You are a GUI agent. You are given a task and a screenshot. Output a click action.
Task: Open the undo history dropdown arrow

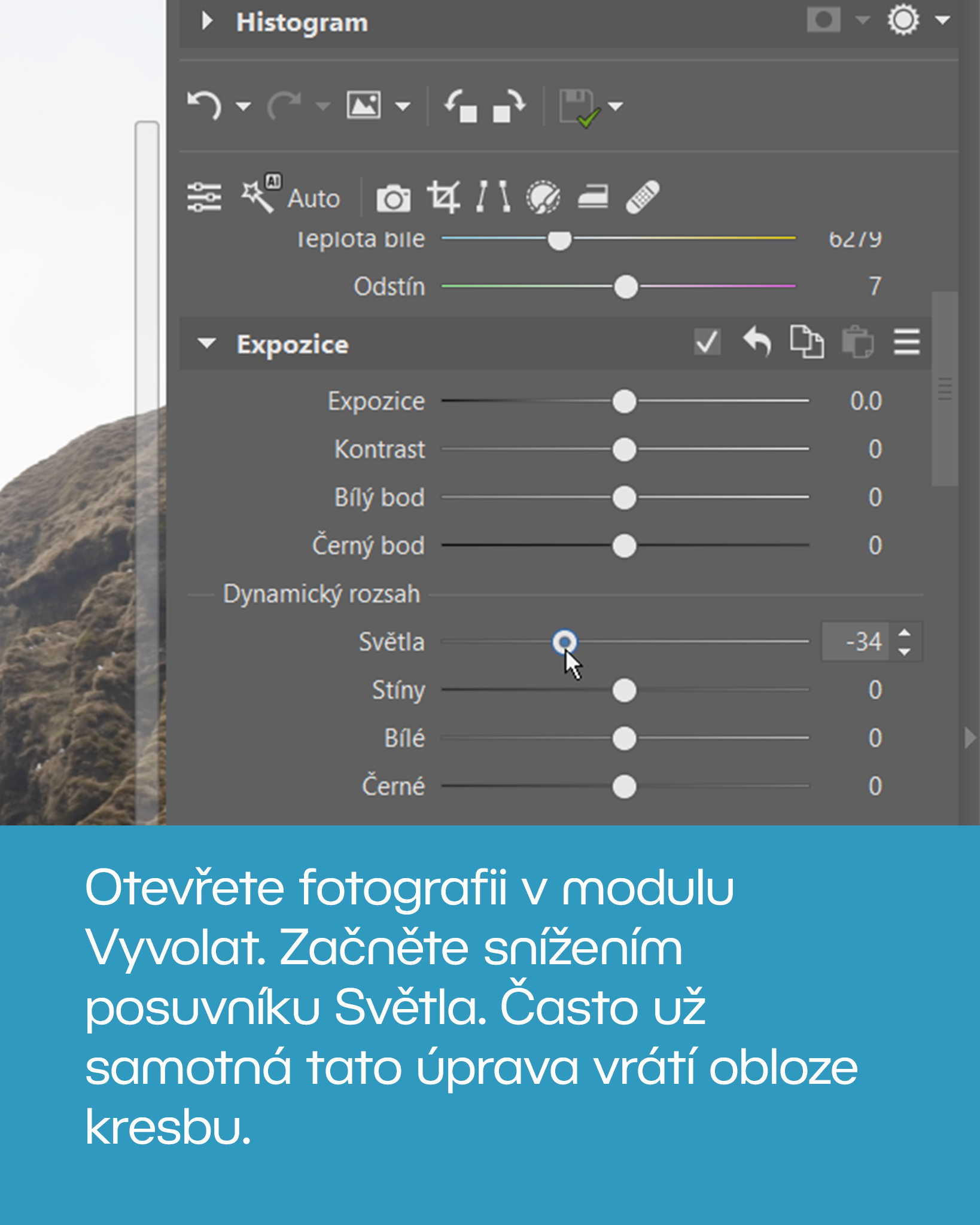point(243,107)
